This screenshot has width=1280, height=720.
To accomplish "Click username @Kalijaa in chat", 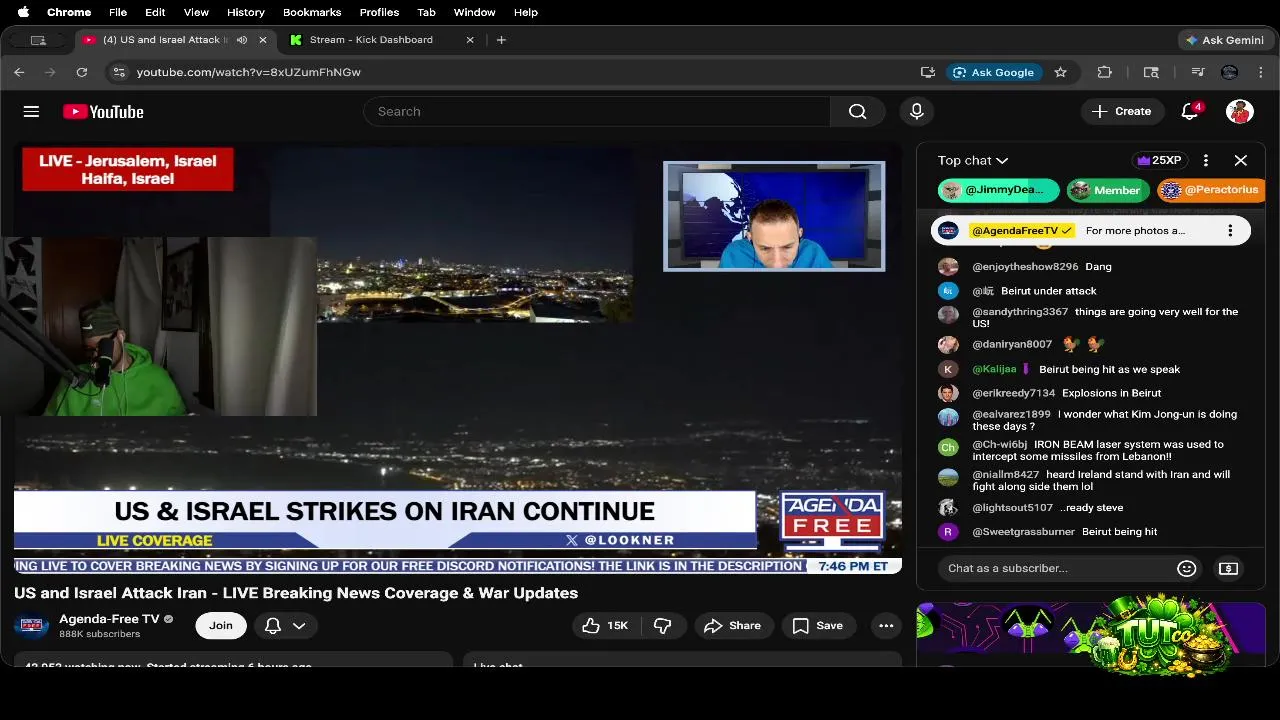I will pyautogui.click(x=994, y=369).
